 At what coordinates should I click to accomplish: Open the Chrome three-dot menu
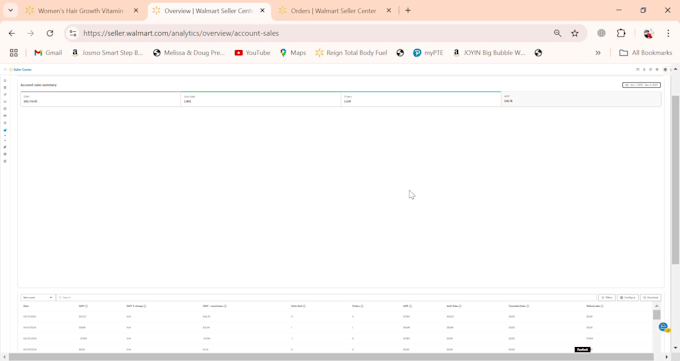click(668, 33)
